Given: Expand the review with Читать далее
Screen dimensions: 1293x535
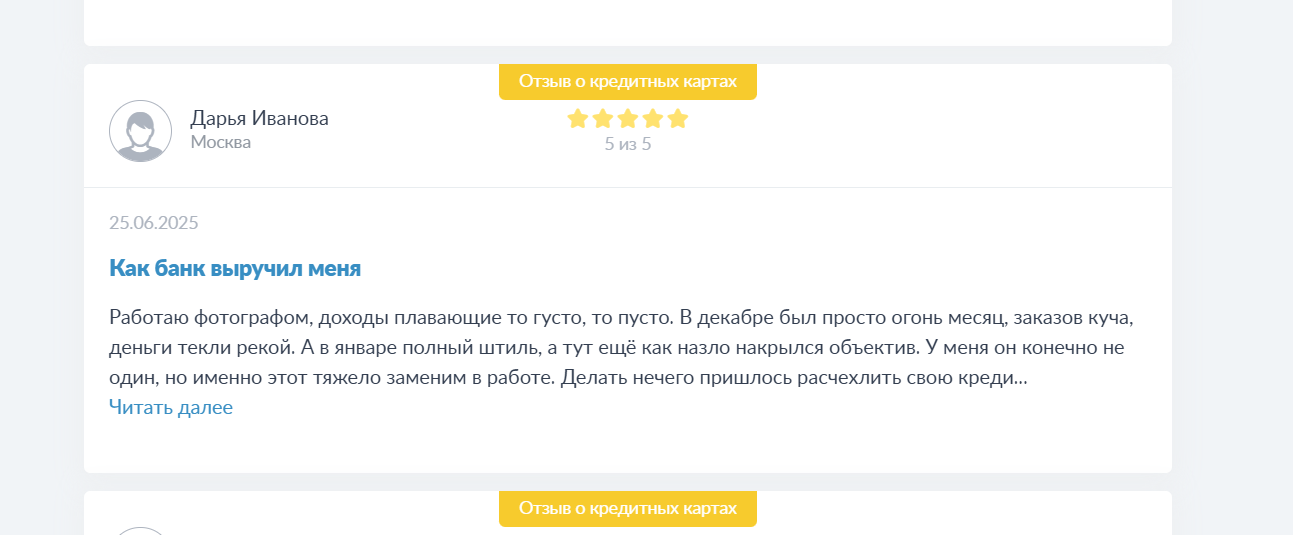Looking at the screenshot, I should point(171,407).
